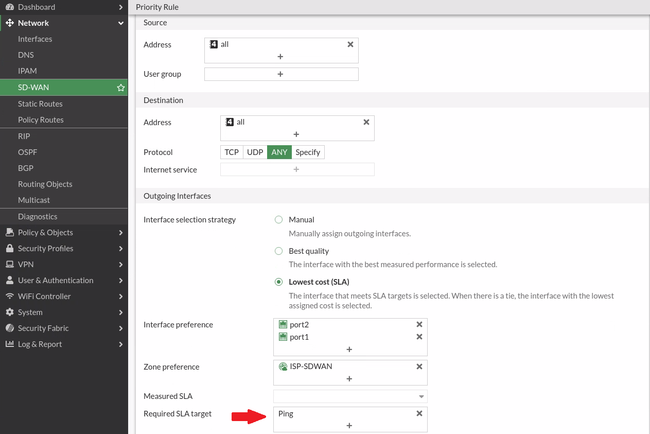Expand WiFi Controller chevron

pos(121,296)
